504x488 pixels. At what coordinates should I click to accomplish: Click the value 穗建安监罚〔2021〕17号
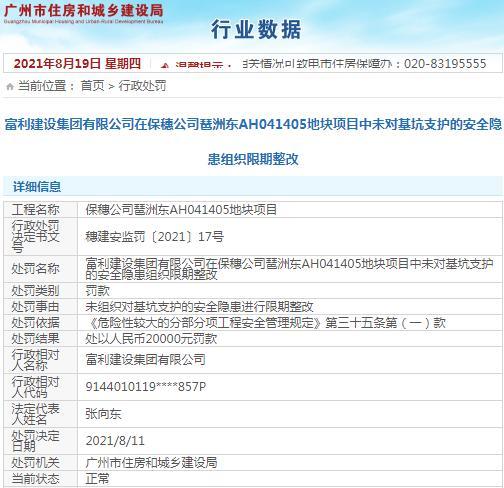pos(155,237)
